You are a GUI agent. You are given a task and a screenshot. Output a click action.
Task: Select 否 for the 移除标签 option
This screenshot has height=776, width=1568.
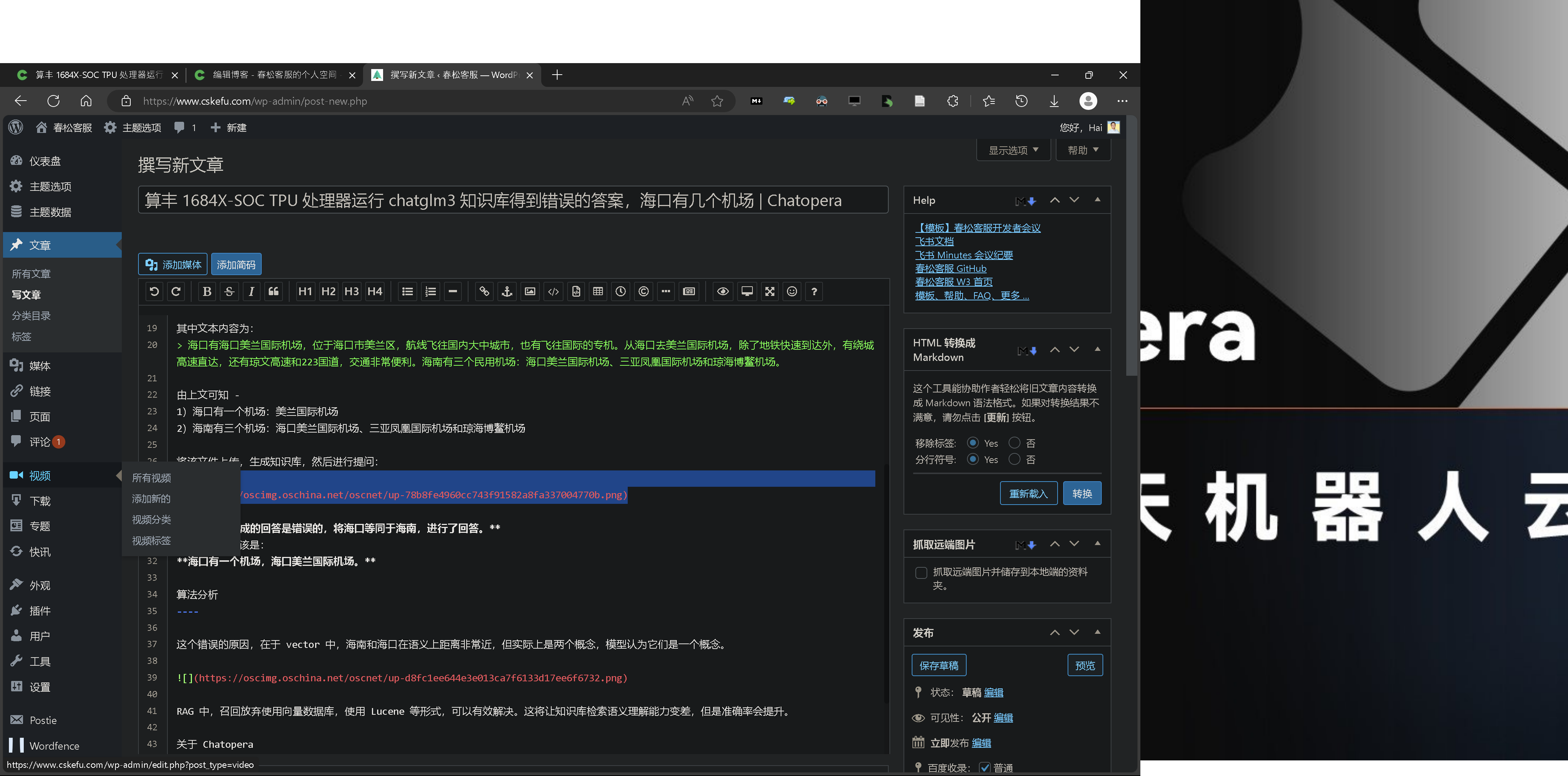tap(1014, 443)
